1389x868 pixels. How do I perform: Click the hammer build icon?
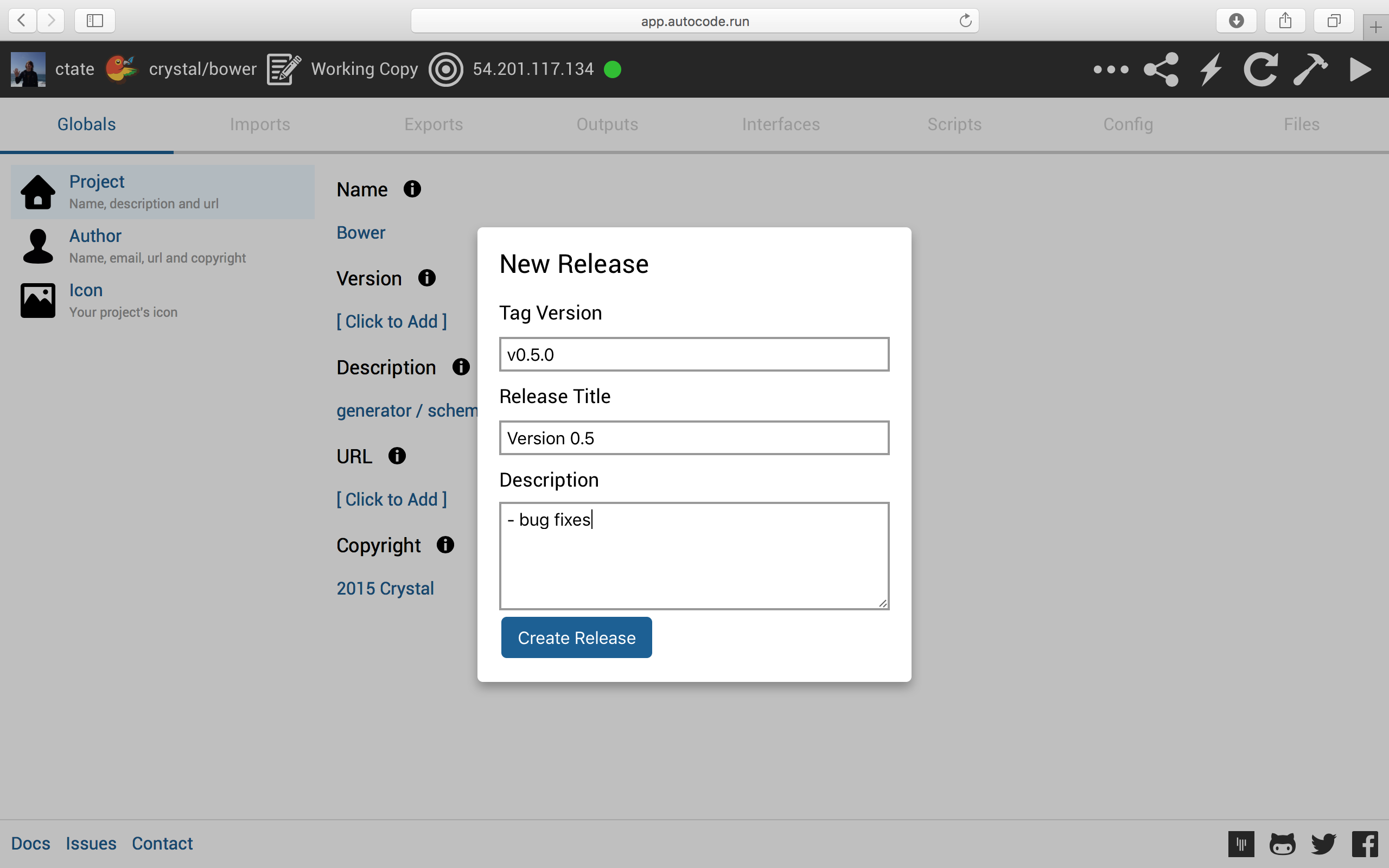pyautogui.click(x=1310, y=69)
